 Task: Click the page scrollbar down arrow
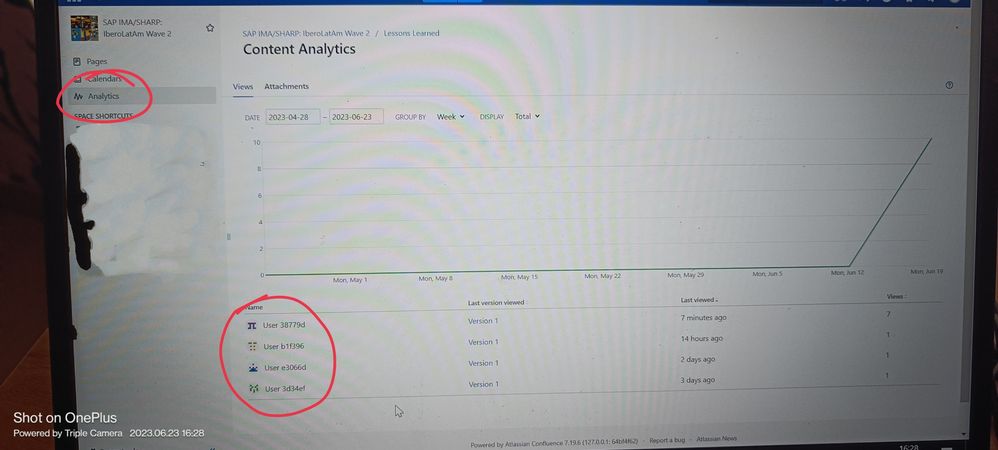(964, 433)
